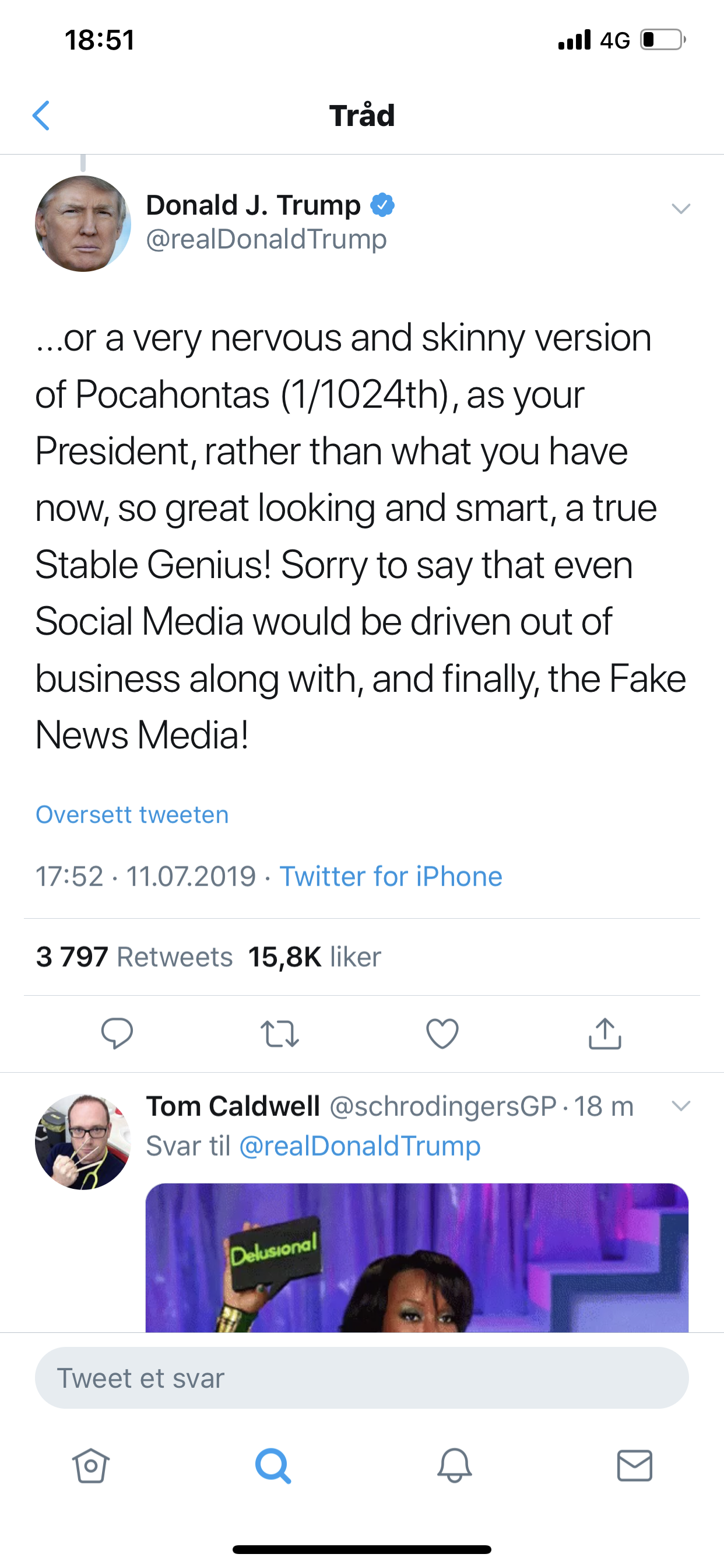
Task: Open the Delusional GIF in reply
Action: pyautogui.click(x=417, y=1258)
